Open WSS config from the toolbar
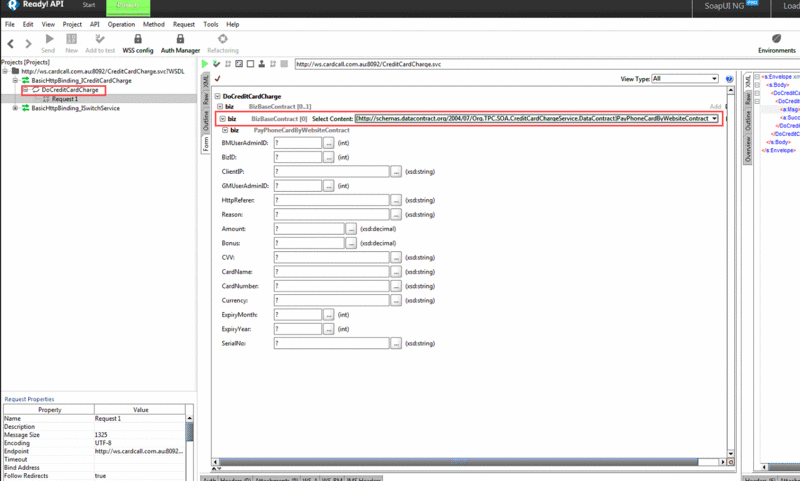Viewport: 800px width, 481px height. pyautogui.click(x=137, y=40)
